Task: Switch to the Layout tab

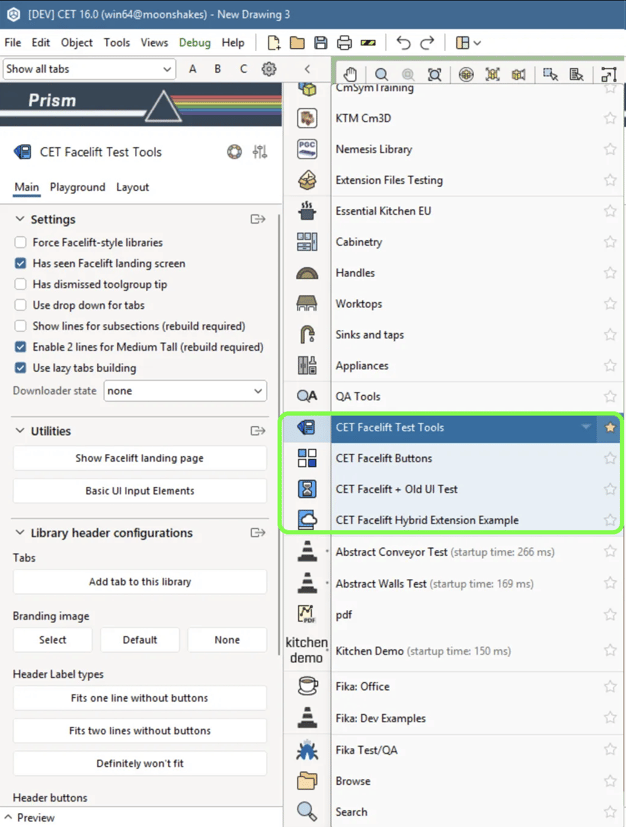Action: [x=132, y=187]
